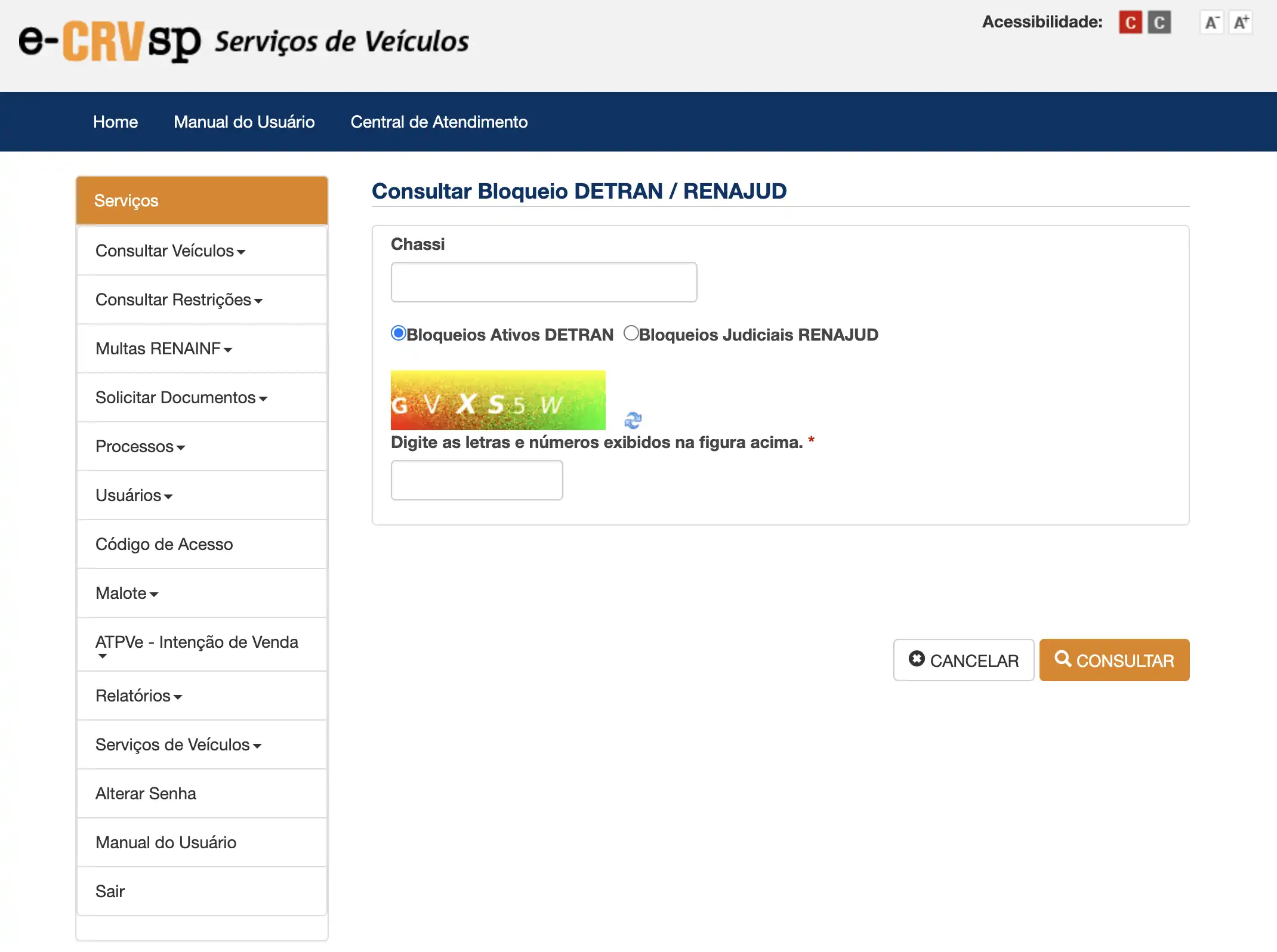Select Bloqueios Judiciais RENAJUD radio option

[631, 333]
